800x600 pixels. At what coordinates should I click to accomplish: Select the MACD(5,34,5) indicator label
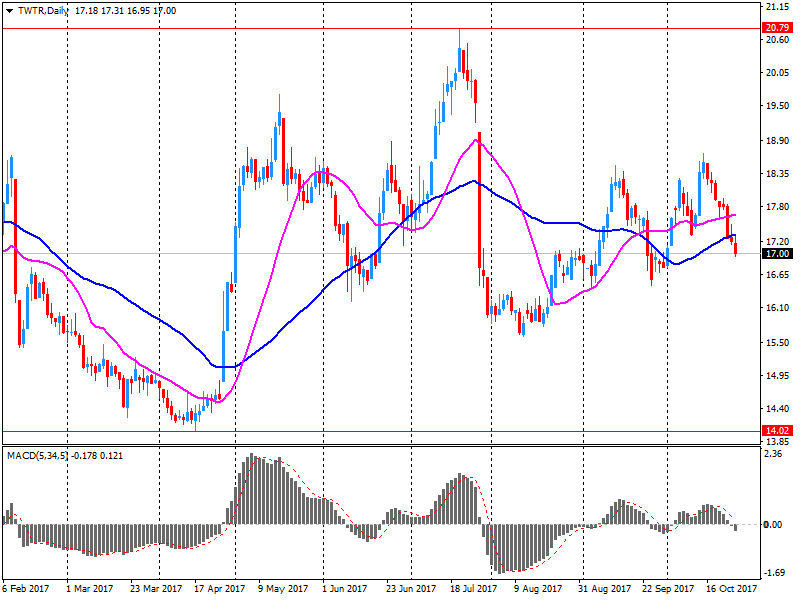tap(37, 456)
